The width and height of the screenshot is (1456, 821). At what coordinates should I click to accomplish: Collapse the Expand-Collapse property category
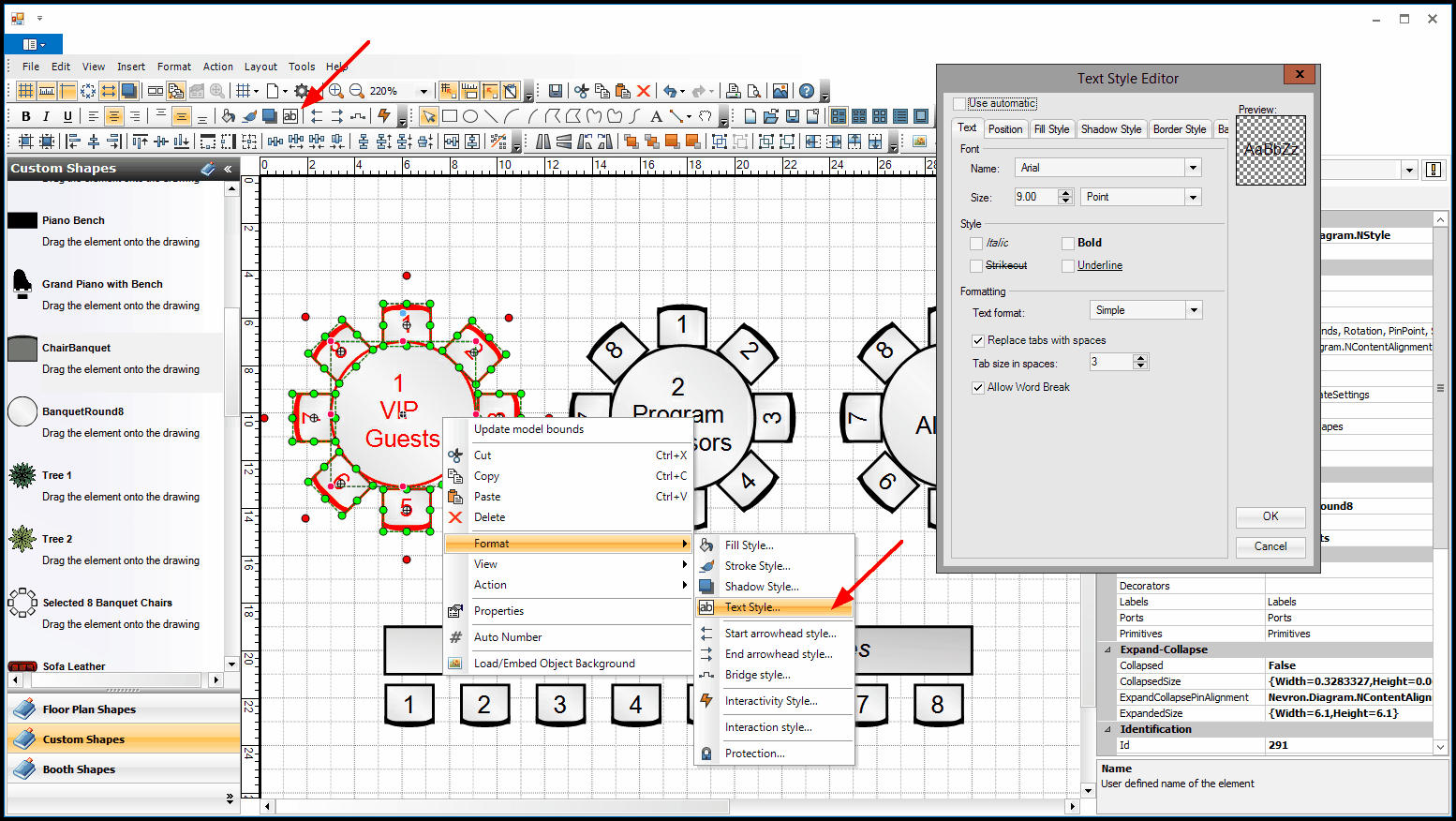(1107, 649)
